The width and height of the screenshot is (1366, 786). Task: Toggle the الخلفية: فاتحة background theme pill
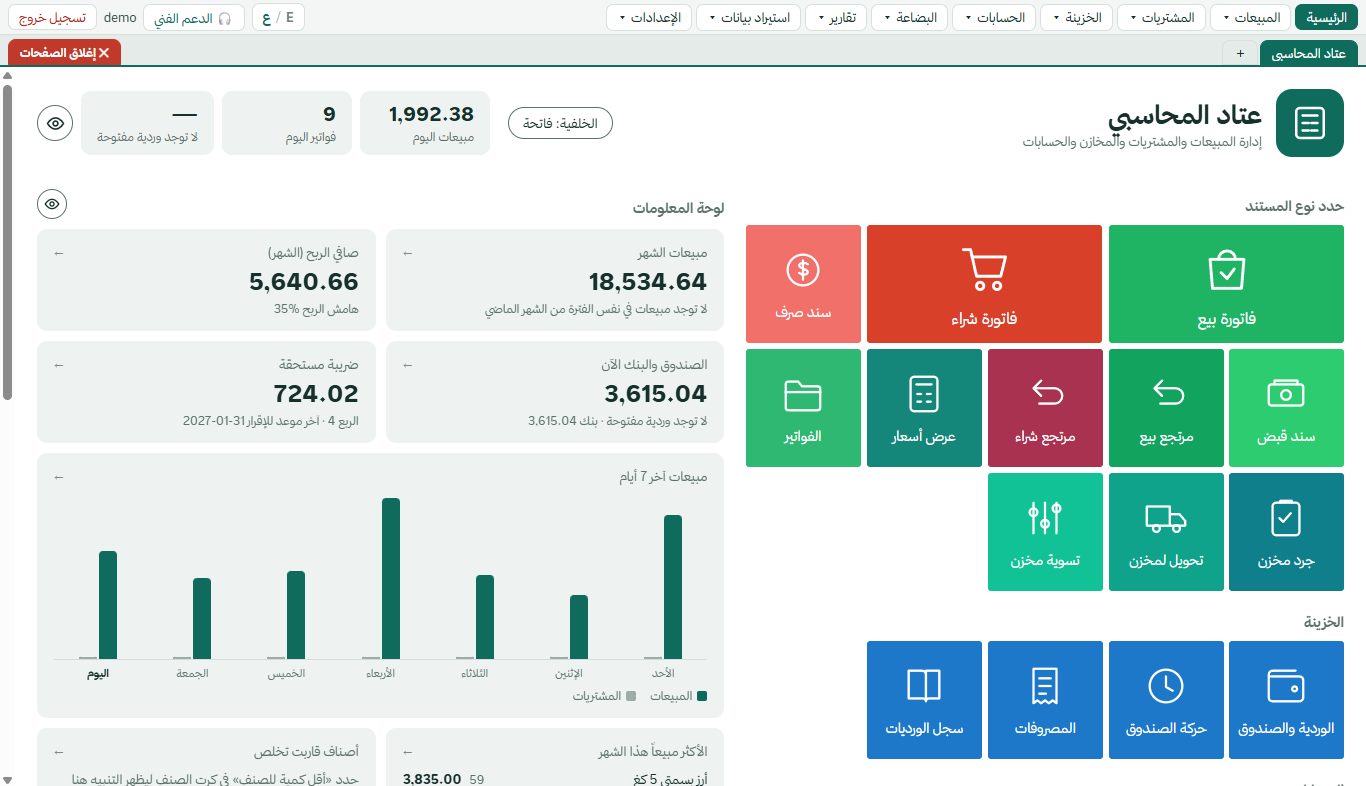(x=560, y=124)
